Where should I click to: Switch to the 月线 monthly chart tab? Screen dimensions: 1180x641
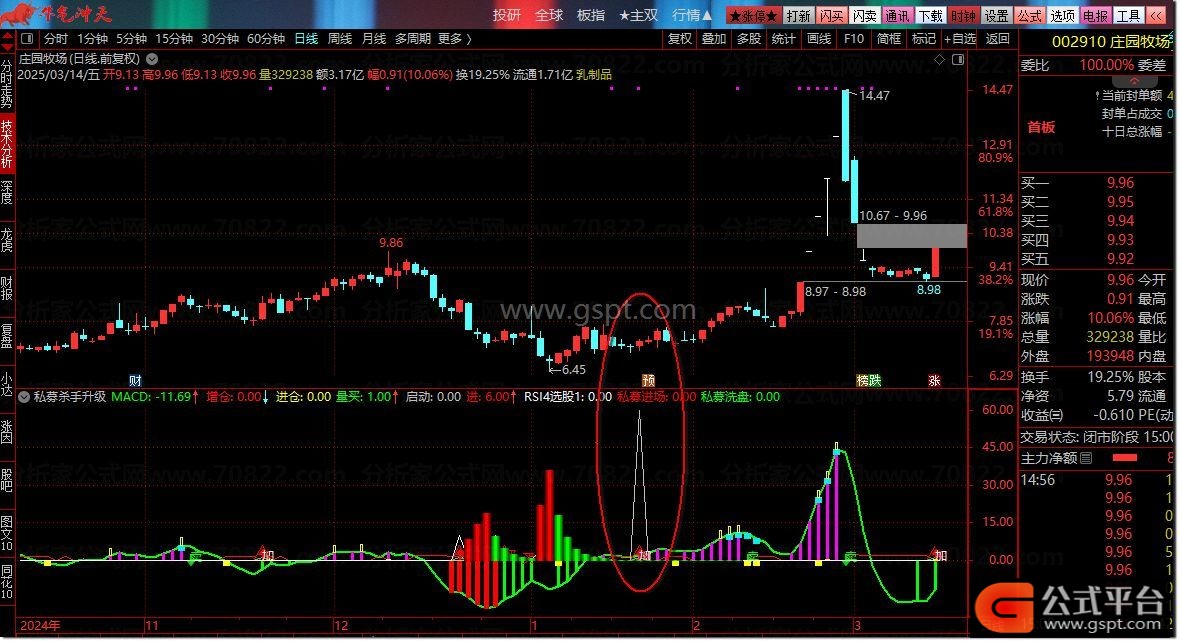click(x=374, y=38)
